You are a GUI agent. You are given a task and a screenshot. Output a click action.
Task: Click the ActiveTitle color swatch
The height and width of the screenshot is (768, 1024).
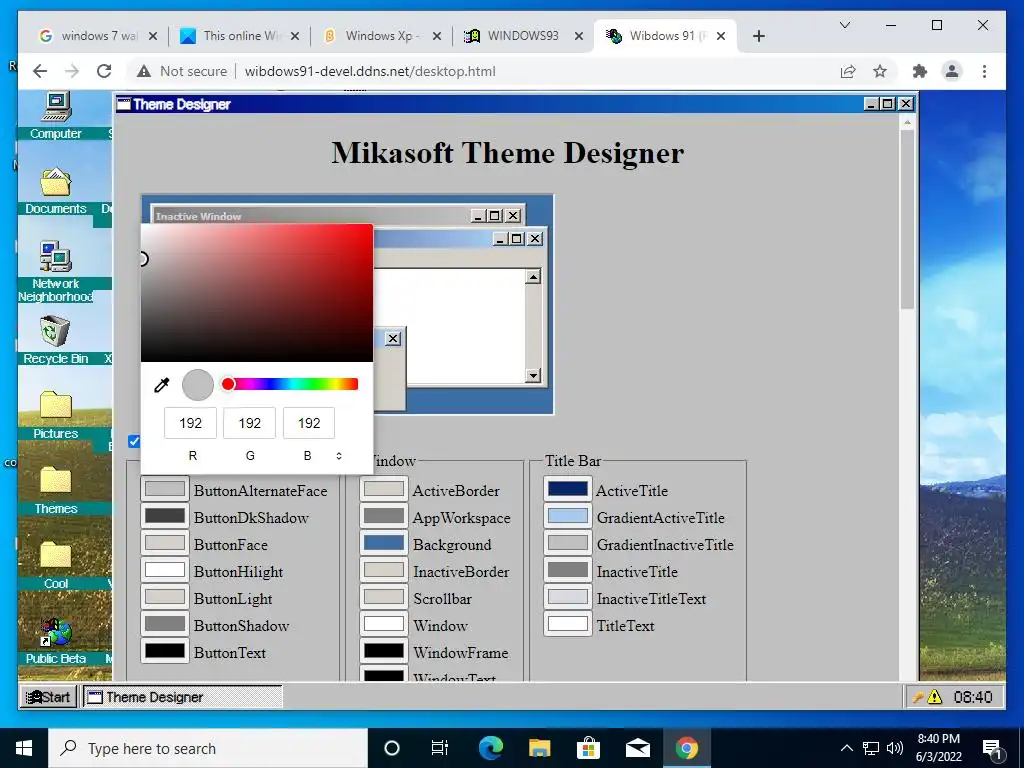[x=568, y=489]
